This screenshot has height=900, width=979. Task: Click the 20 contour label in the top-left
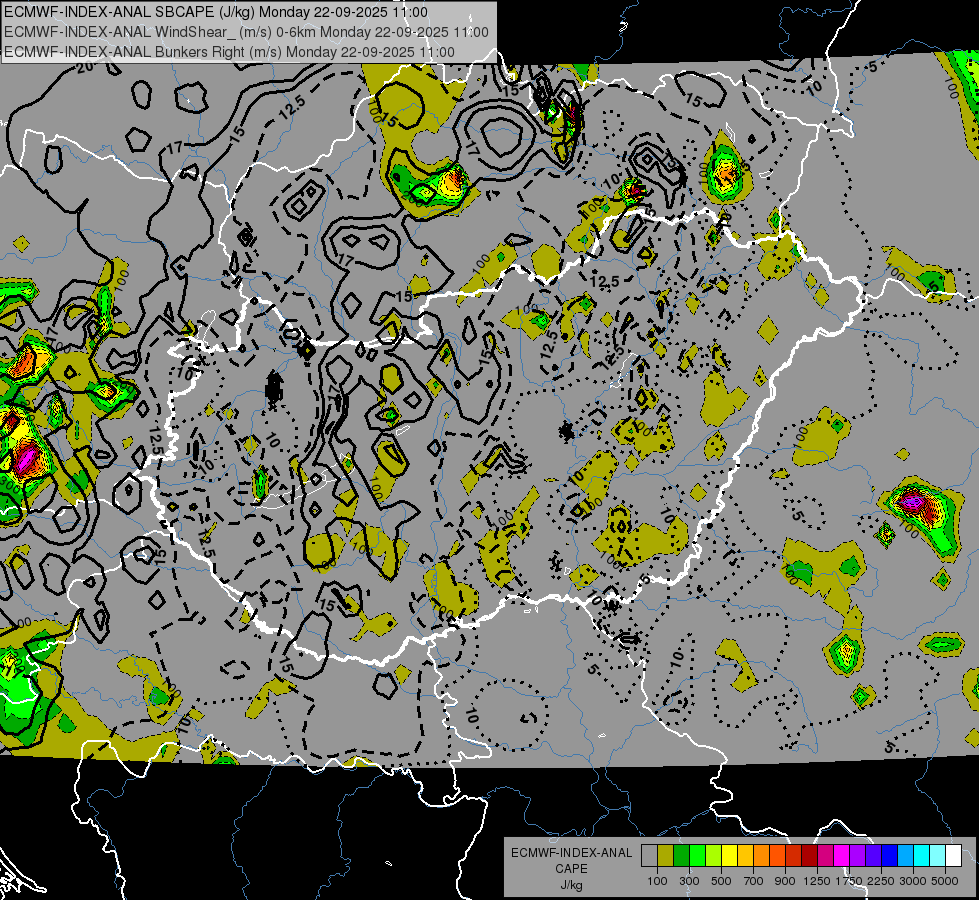[84, 66]
